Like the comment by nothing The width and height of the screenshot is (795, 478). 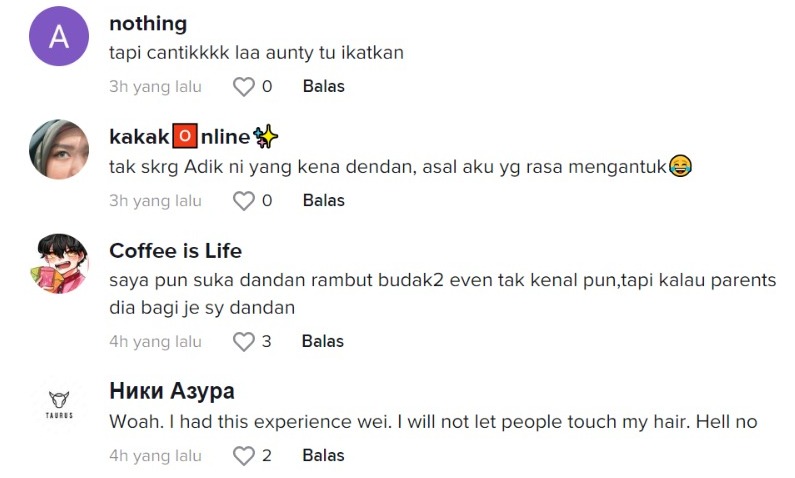[x=244, y=87]
